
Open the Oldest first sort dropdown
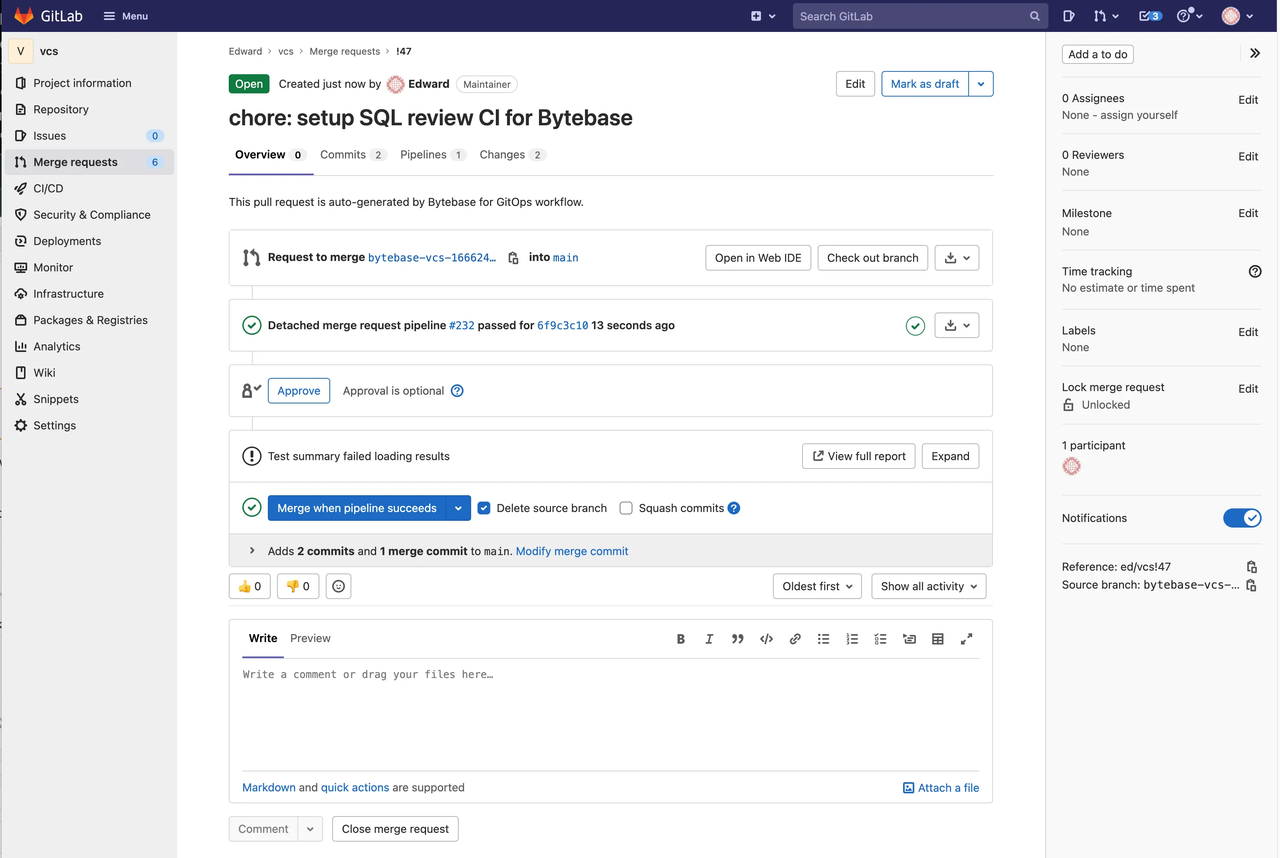[x=817, y=586]
